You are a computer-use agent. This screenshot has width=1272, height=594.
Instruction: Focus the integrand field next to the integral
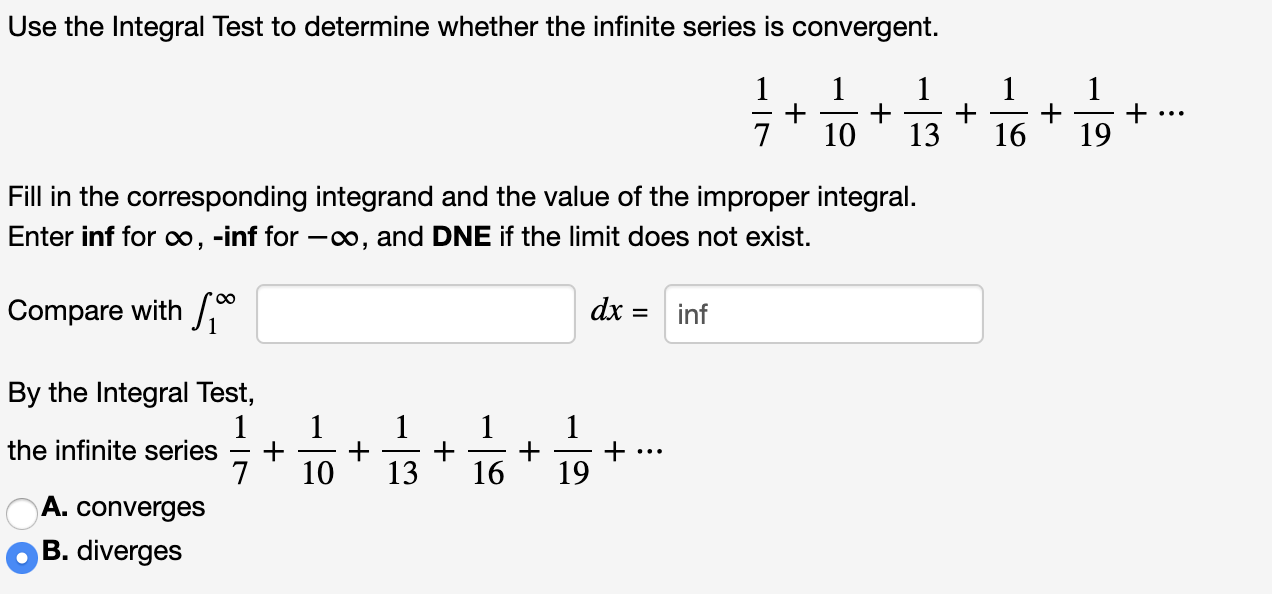[x=414, y=314]
